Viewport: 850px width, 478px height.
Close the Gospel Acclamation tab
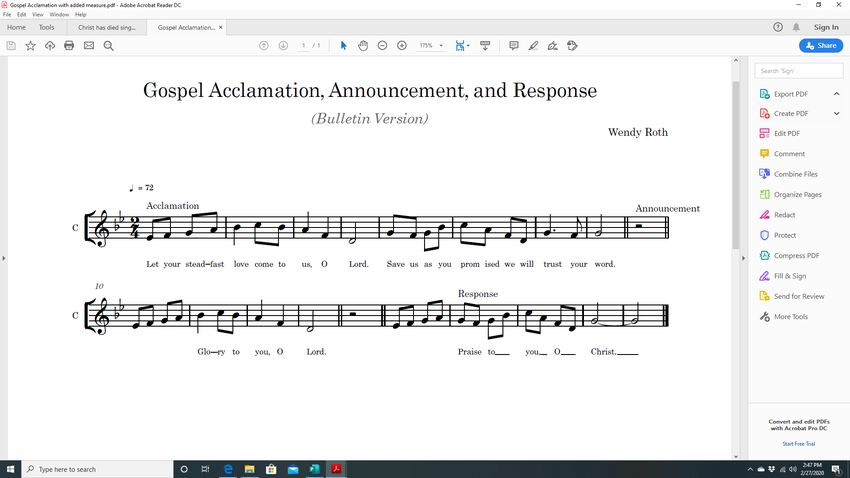pyautogui.click(x=221, y=27)
